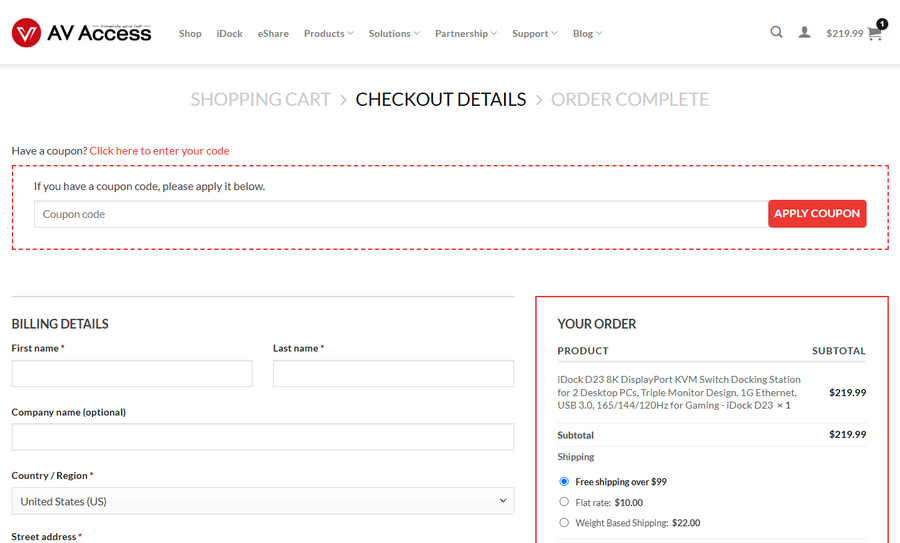Navigate to eShare in navigation

click(273, 33)
